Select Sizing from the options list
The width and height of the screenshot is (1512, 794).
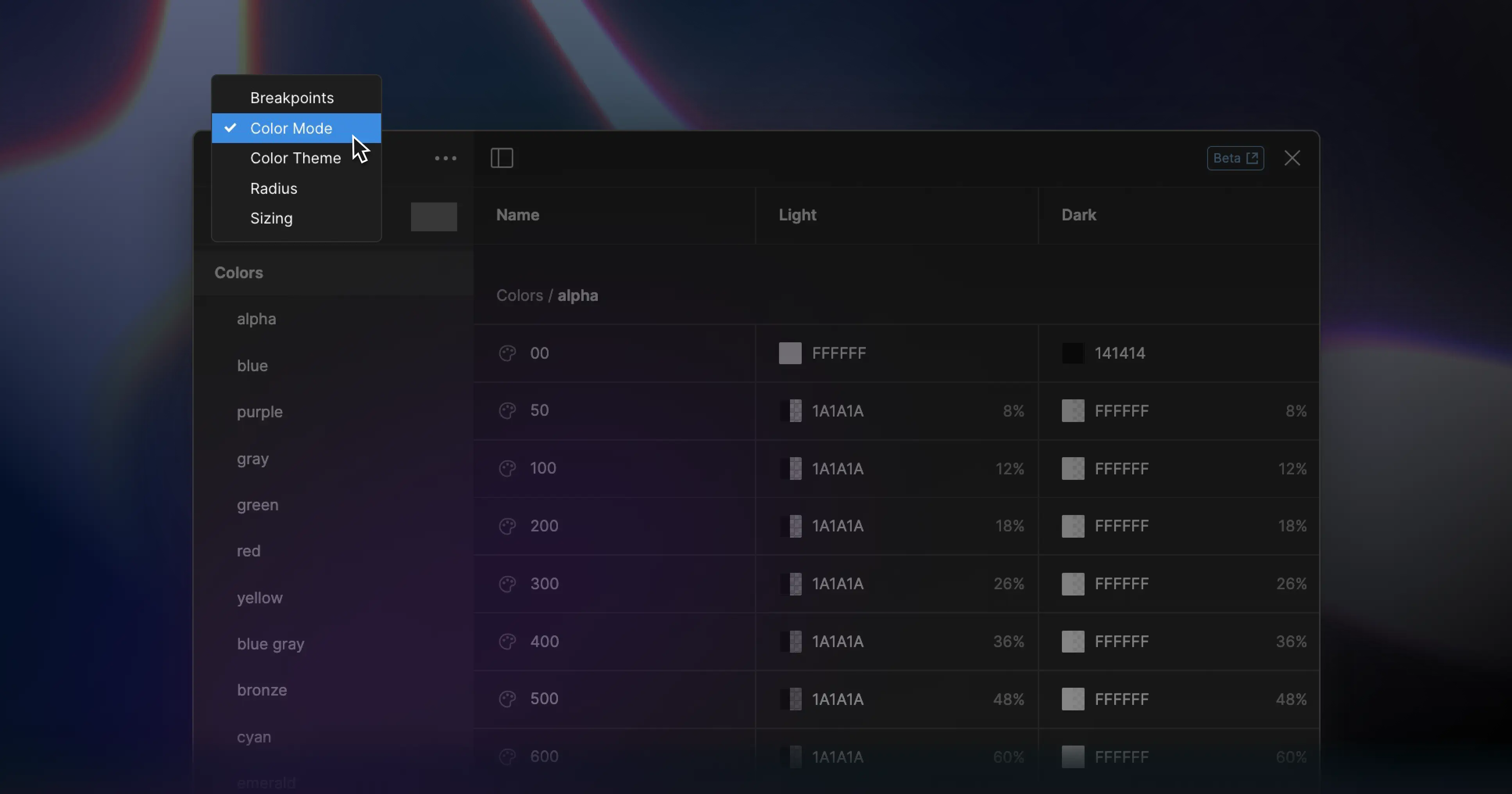tap(271, 218)
